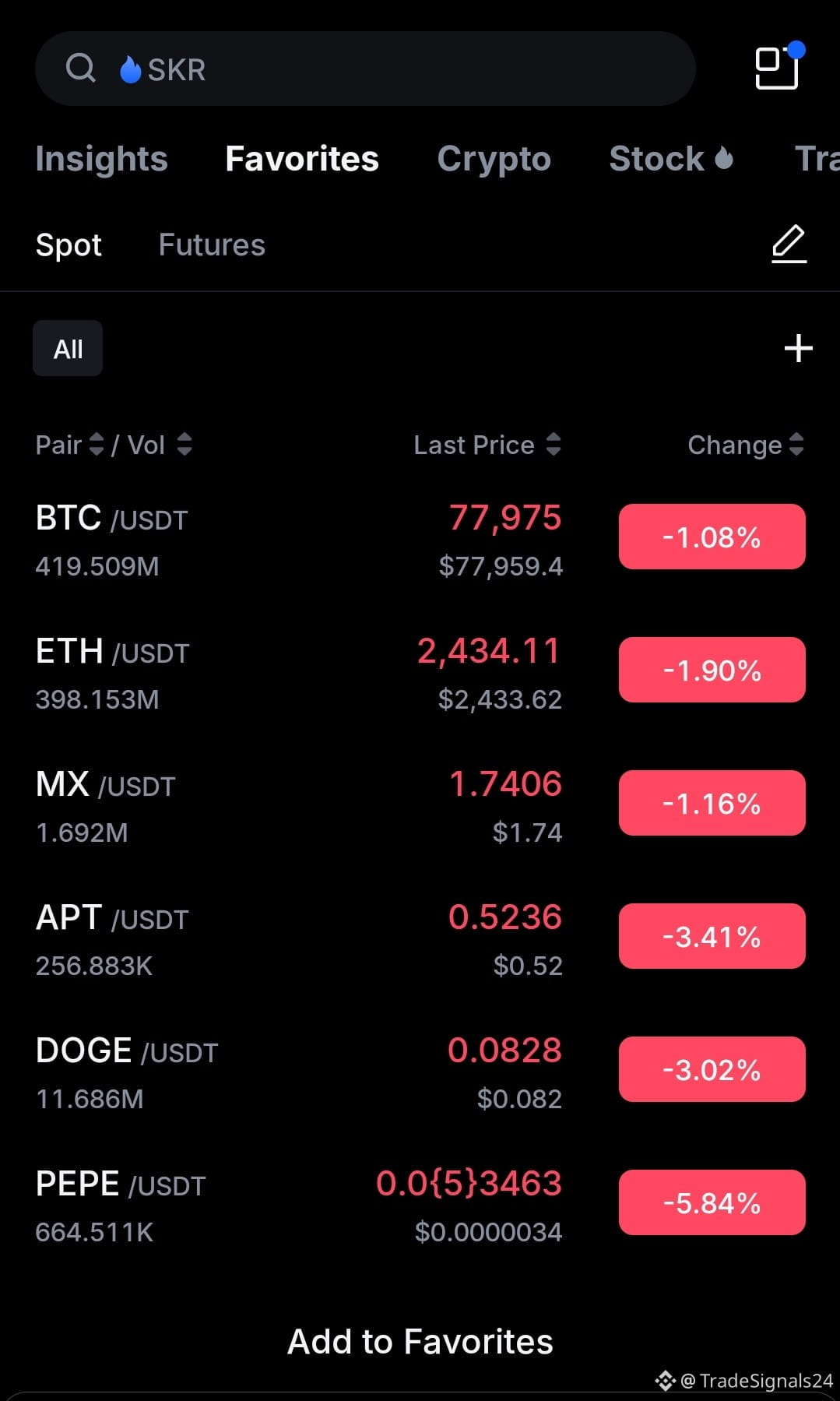Tap BTC -1.08% change badge
This screenshot has width=840, height=1401.
point(712,537)
